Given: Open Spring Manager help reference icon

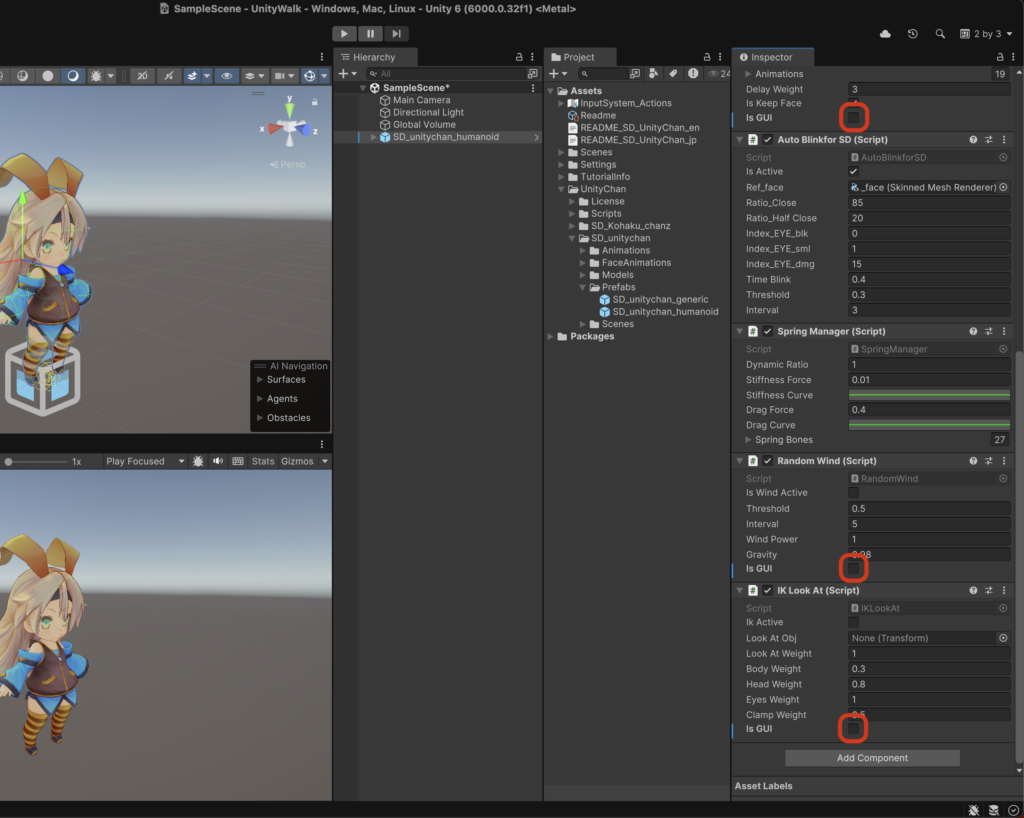Looking at the screenshot, I should point(973,331).
